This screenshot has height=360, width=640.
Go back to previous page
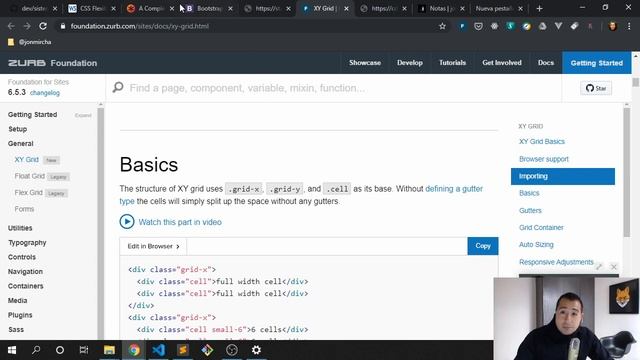11,26
